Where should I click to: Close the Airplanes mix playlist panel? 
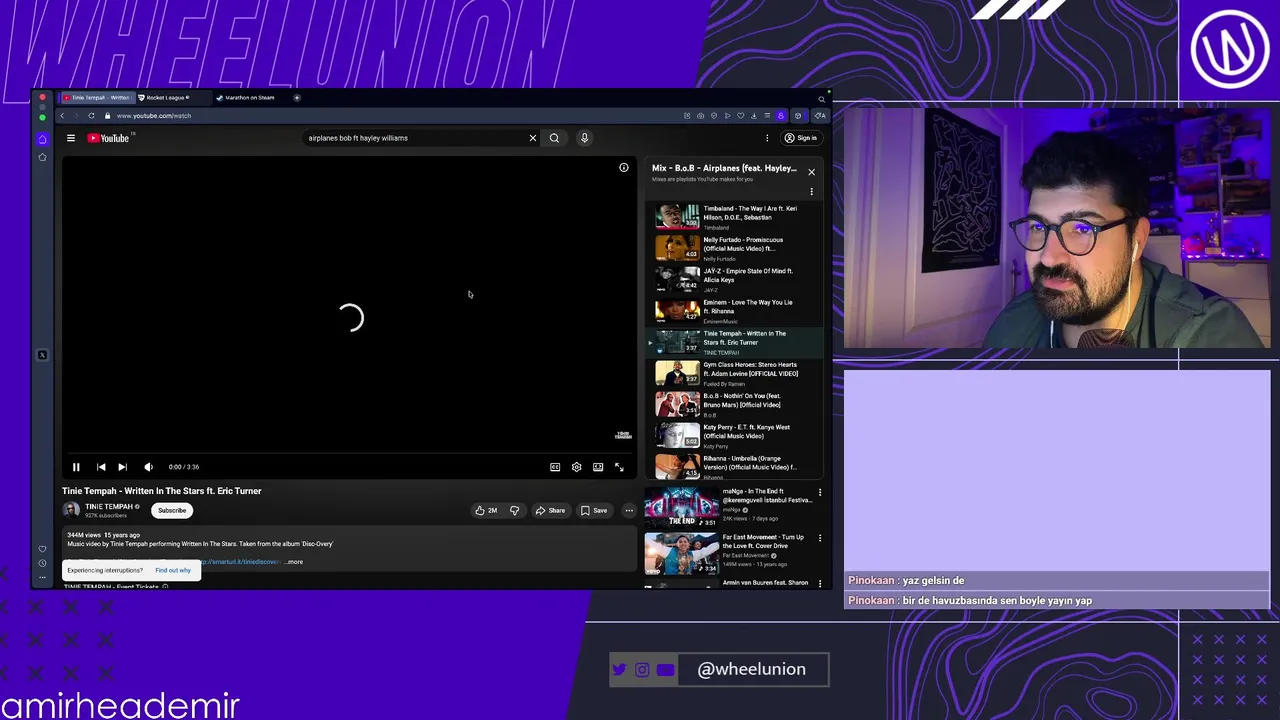811,172
